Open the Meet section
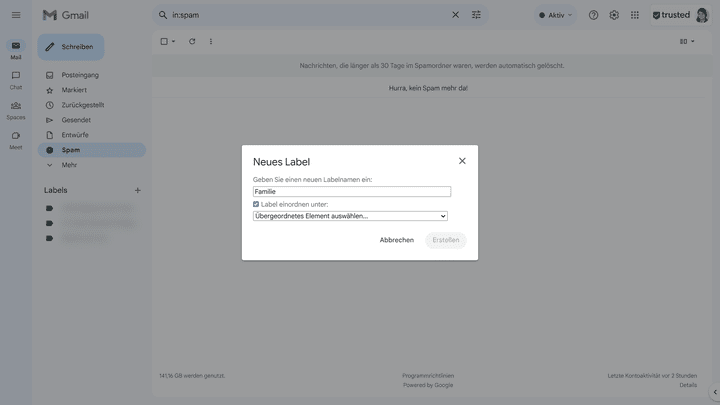 pyautogui.click(x=16, y=140)
